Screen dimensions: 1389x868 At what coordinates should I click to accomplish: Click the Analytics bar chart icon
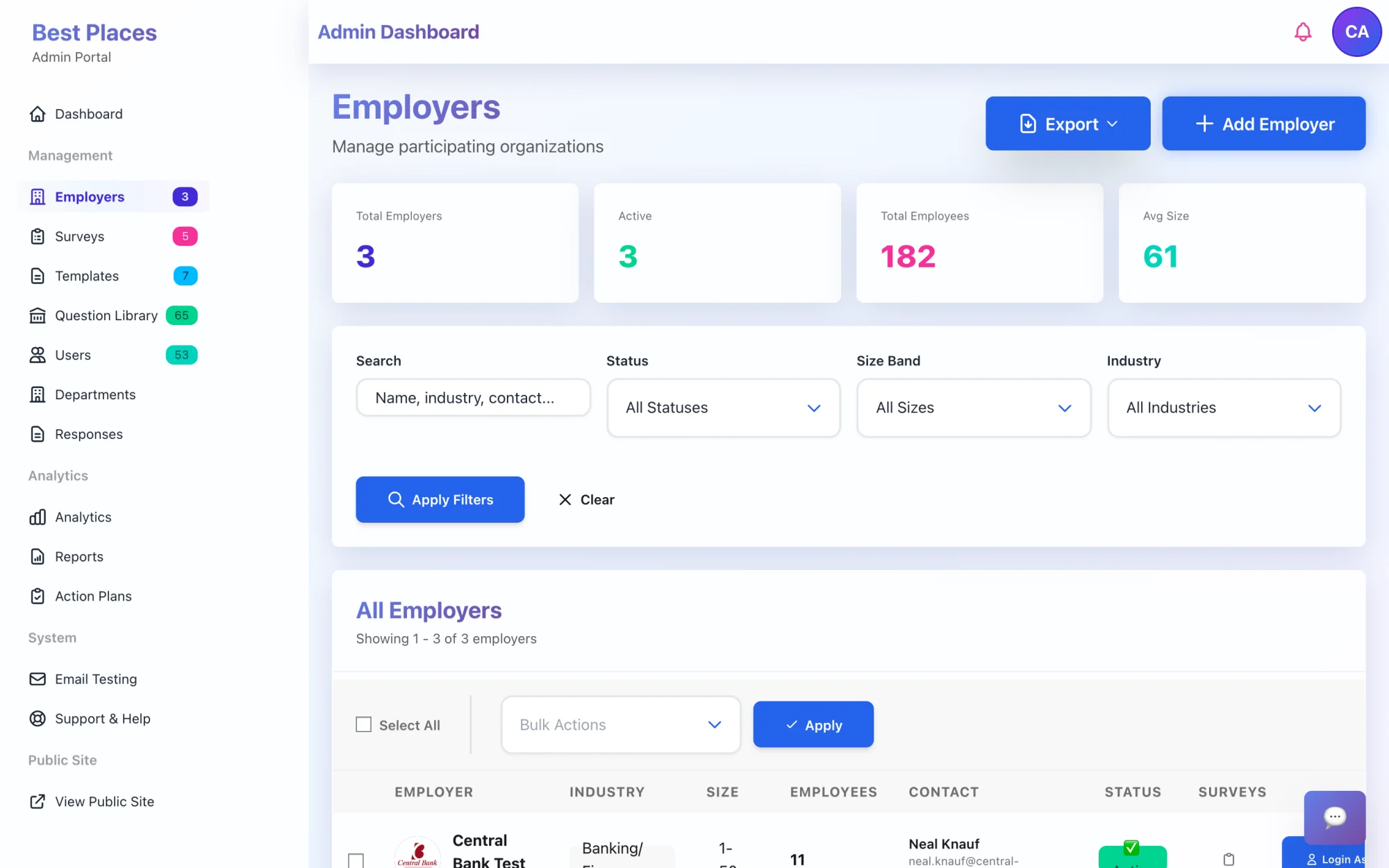pos(38,517)
